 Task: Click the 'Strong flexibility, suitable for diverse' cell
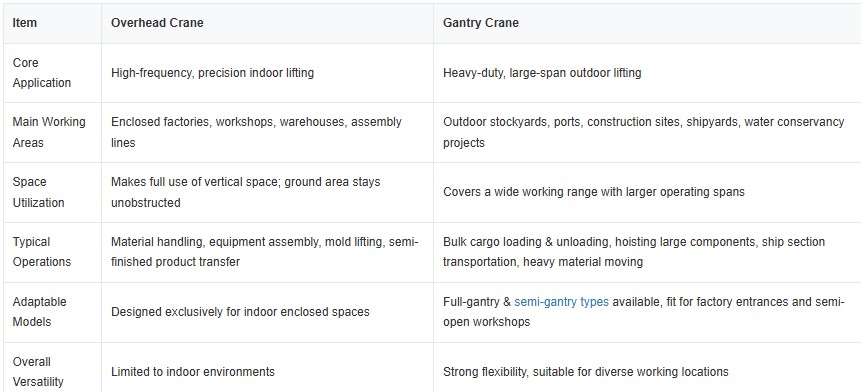(586, 372)
